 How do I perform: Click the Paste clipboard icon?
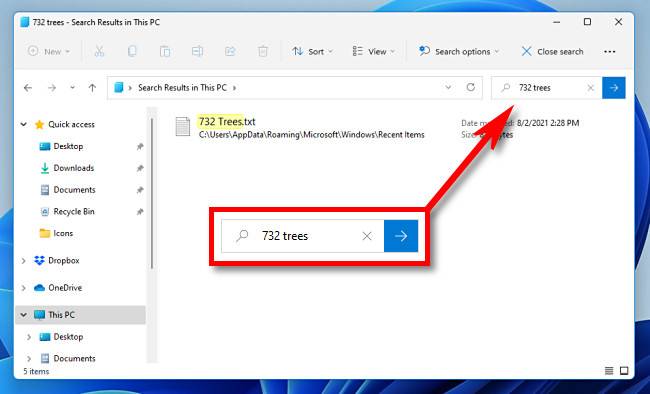165,51
